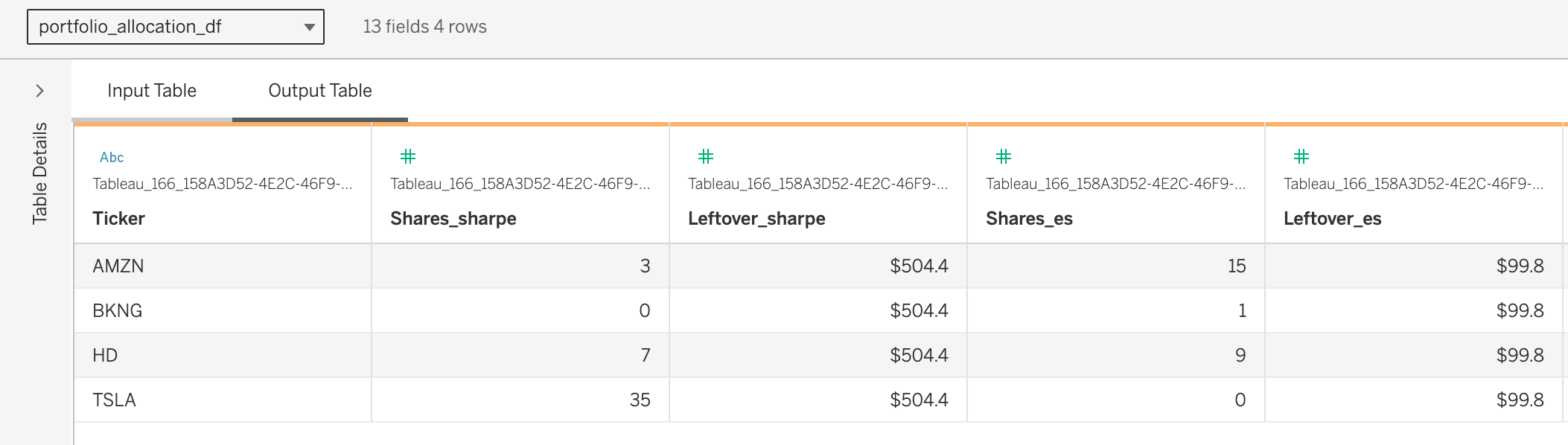Click the BKNG ticker cell
The image size is (1568, 445).
coord(223,310)
